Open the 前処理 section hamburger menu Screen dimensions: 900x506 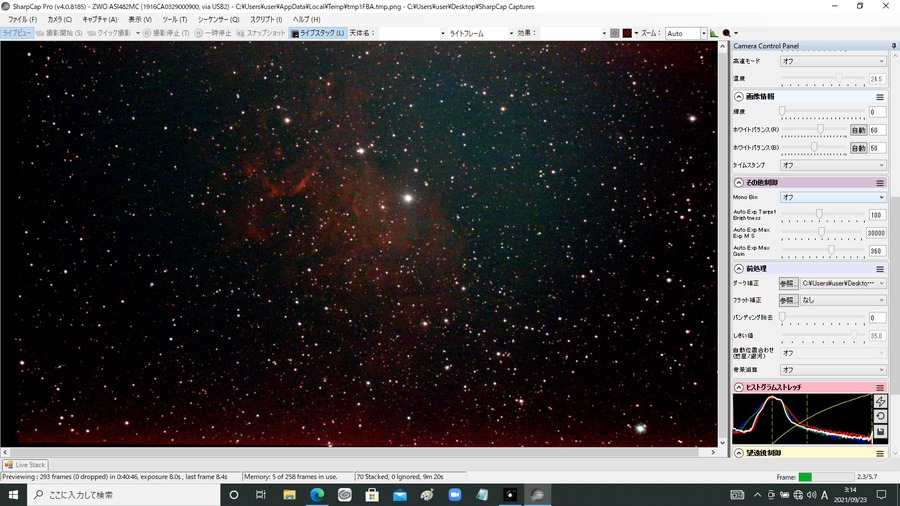[x=880, y=269]
